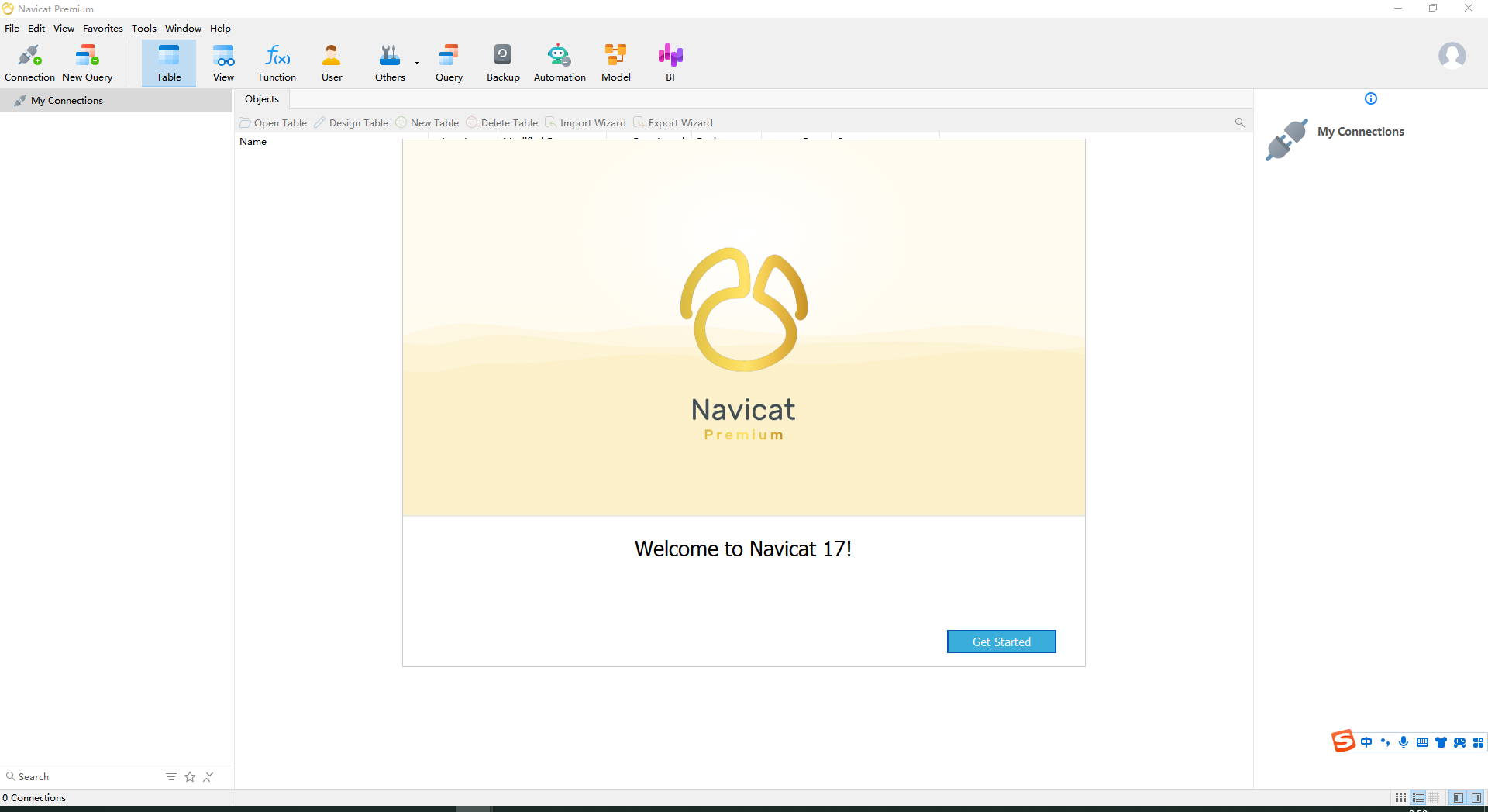Click the Sogou input method S logo
This screenshot has width=1488, height=812.
click(1343, 741)
